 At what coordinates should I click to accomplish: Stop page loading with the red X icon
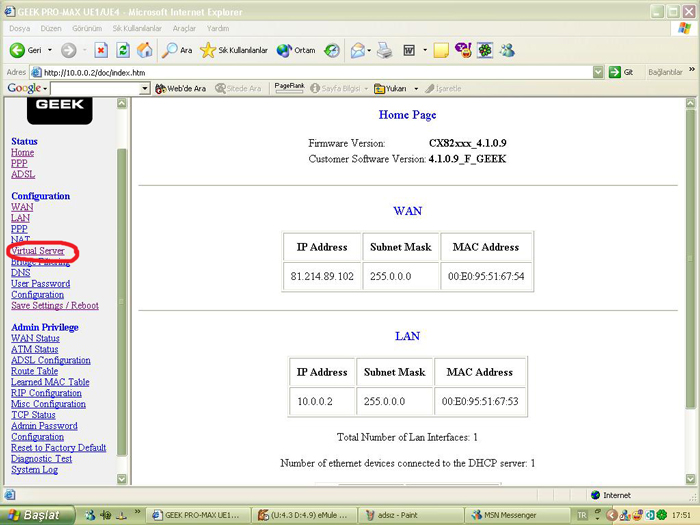[101, 50]
